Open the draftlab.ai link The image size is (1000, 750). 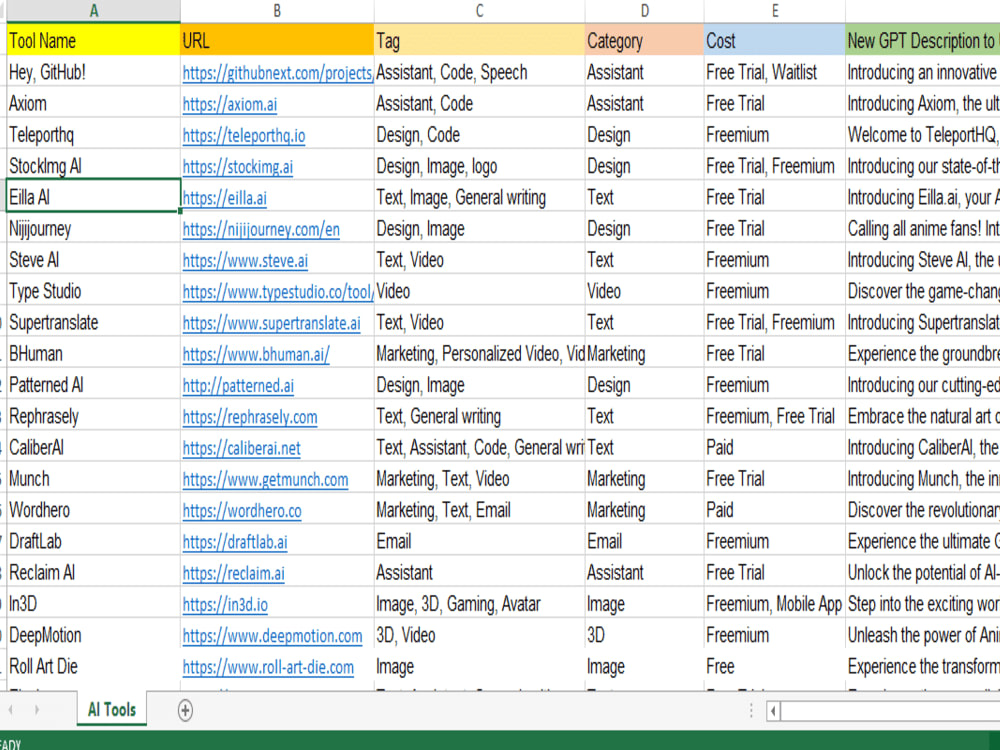pyautogui.click(x=235, y=541)
